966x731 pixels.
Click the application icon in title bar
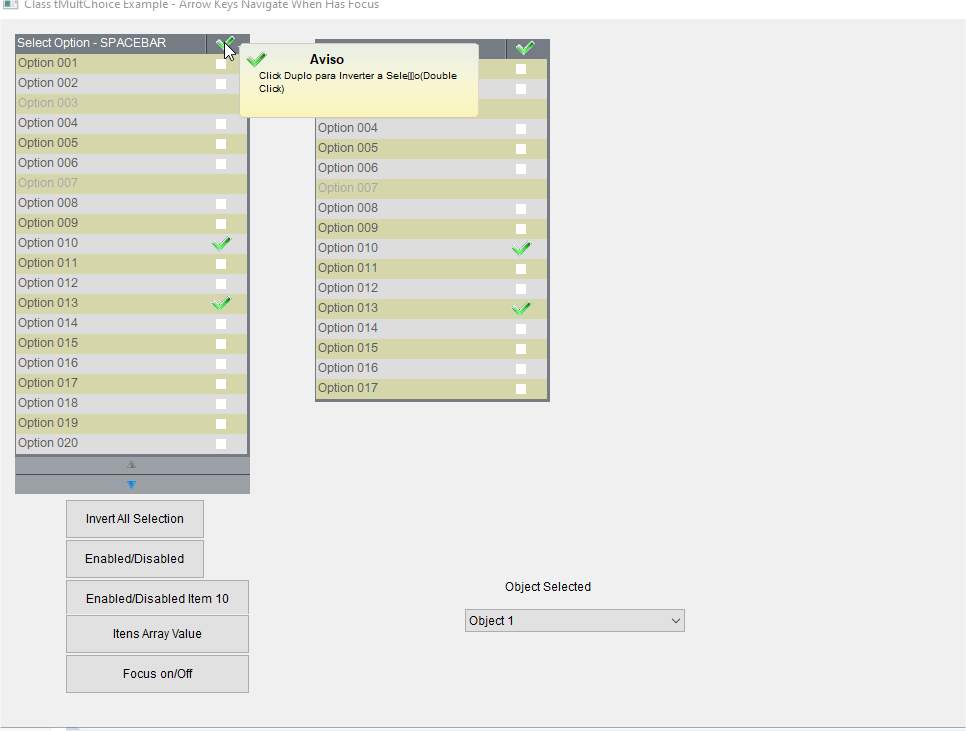(x=10, y=5)
